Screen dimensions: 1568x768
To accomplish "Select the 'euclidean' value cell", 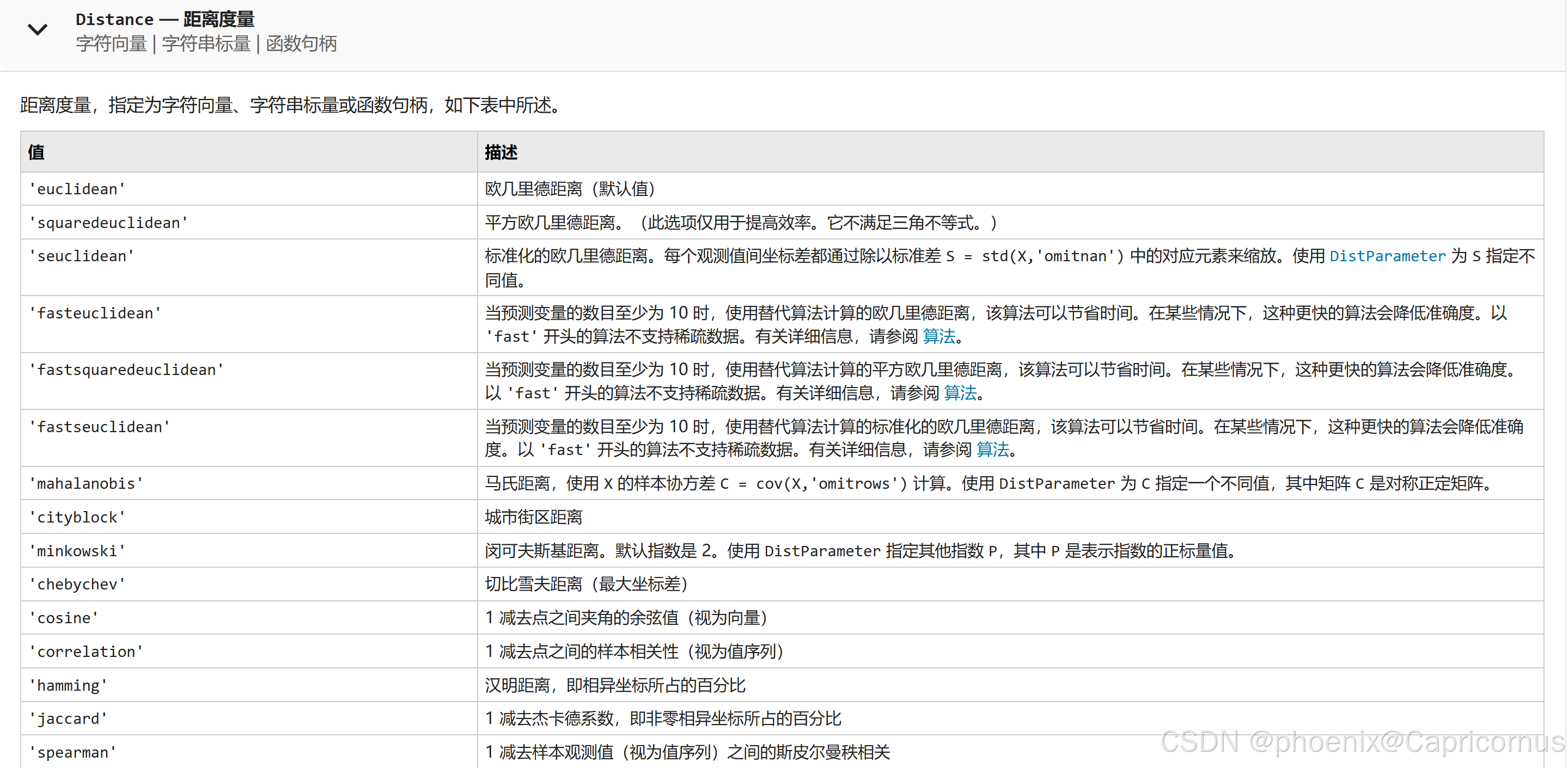I will click(249, 189).
